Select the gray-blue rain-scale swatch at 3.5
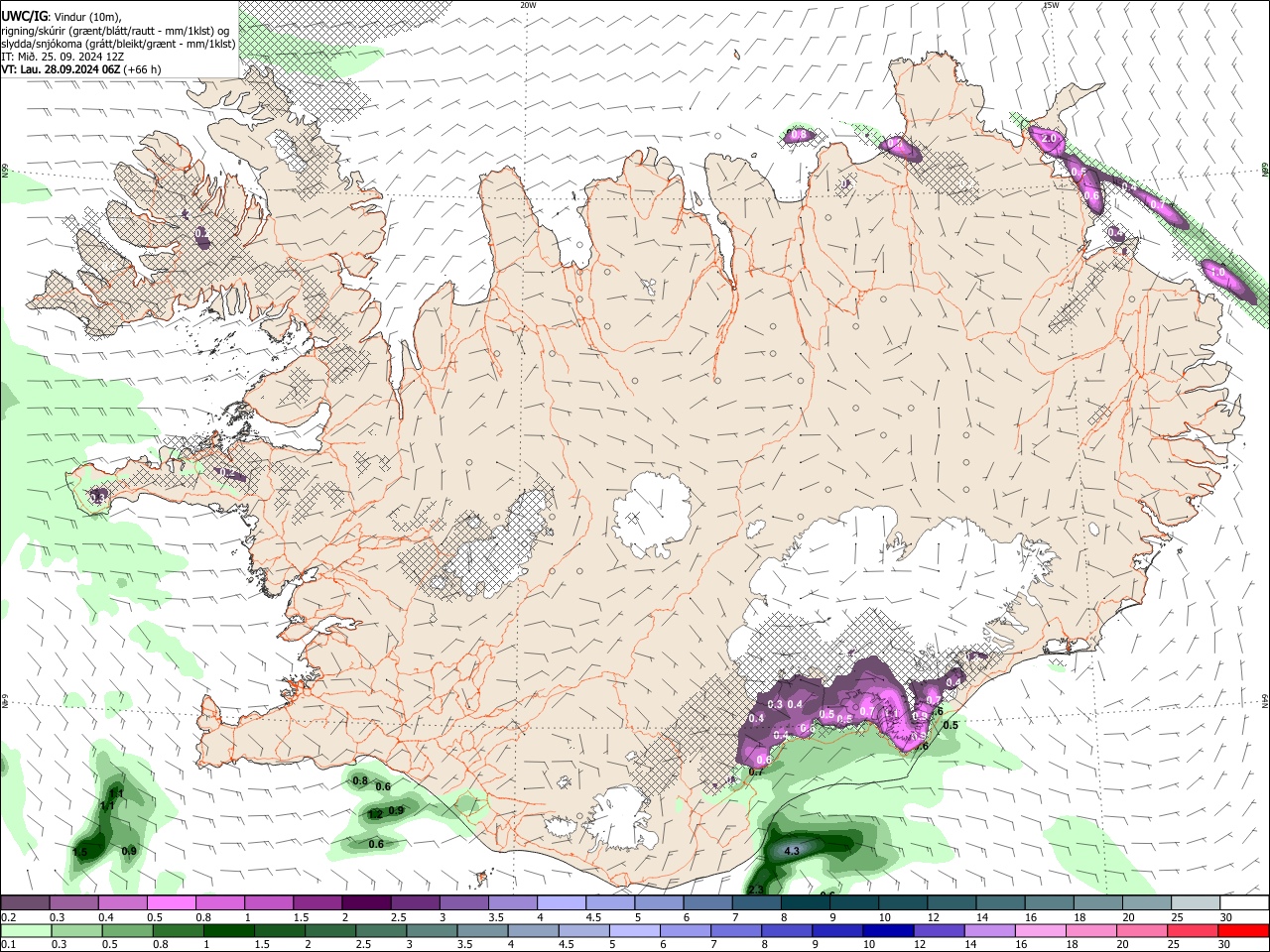 click(482, 930)
